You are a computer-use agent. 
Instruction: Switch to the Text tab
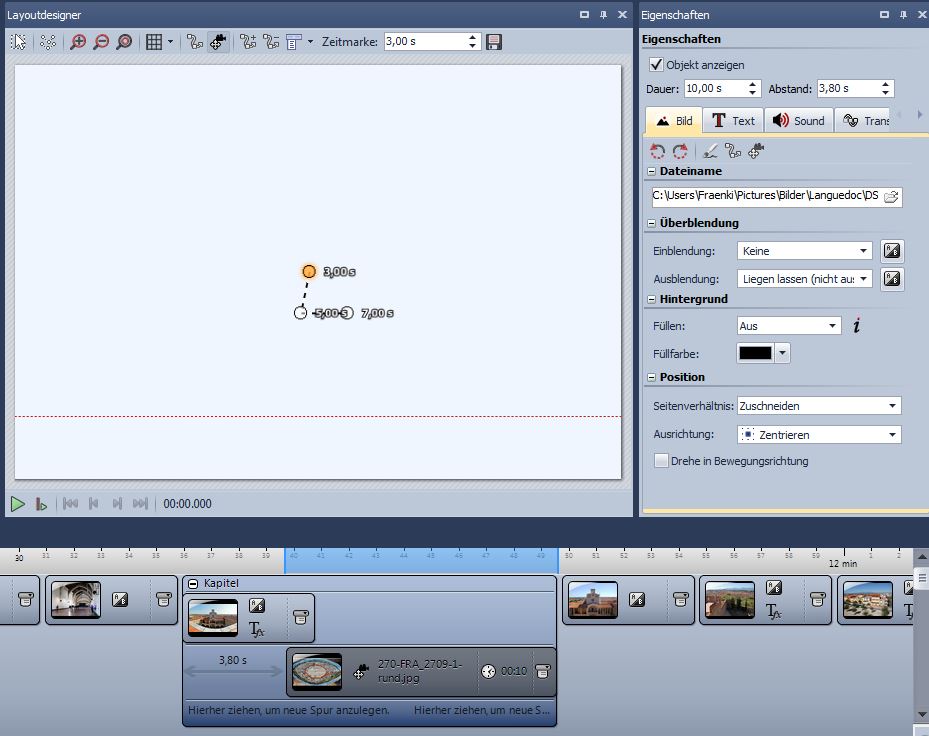tap(732, 121)
